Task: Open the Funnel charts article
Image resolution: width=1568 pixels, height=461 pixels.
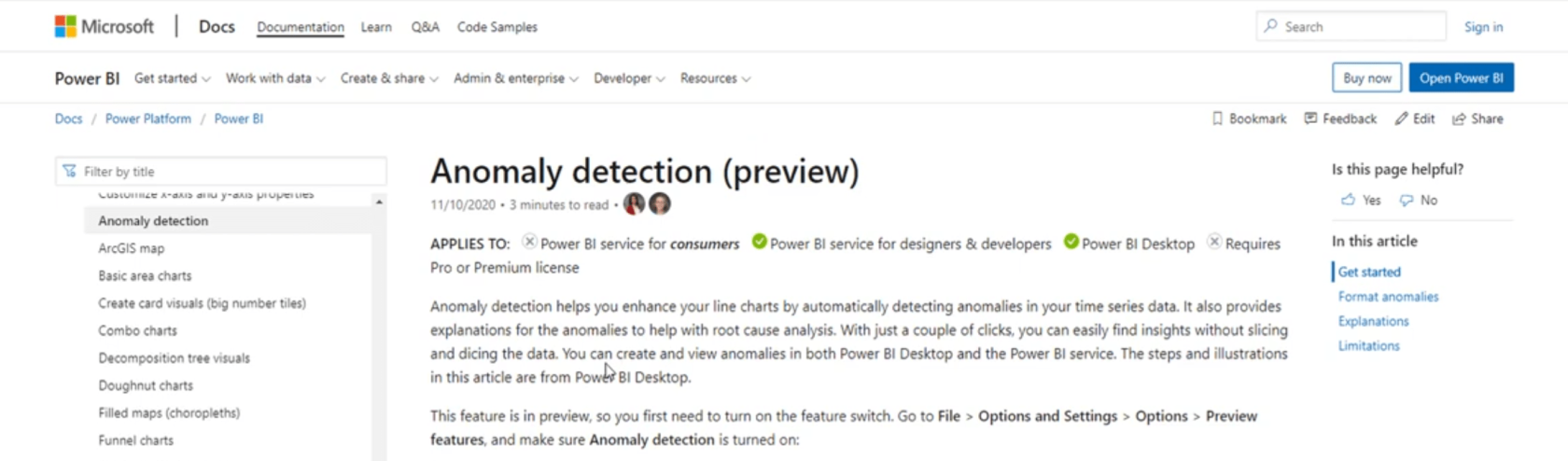Action: (135, 440)
